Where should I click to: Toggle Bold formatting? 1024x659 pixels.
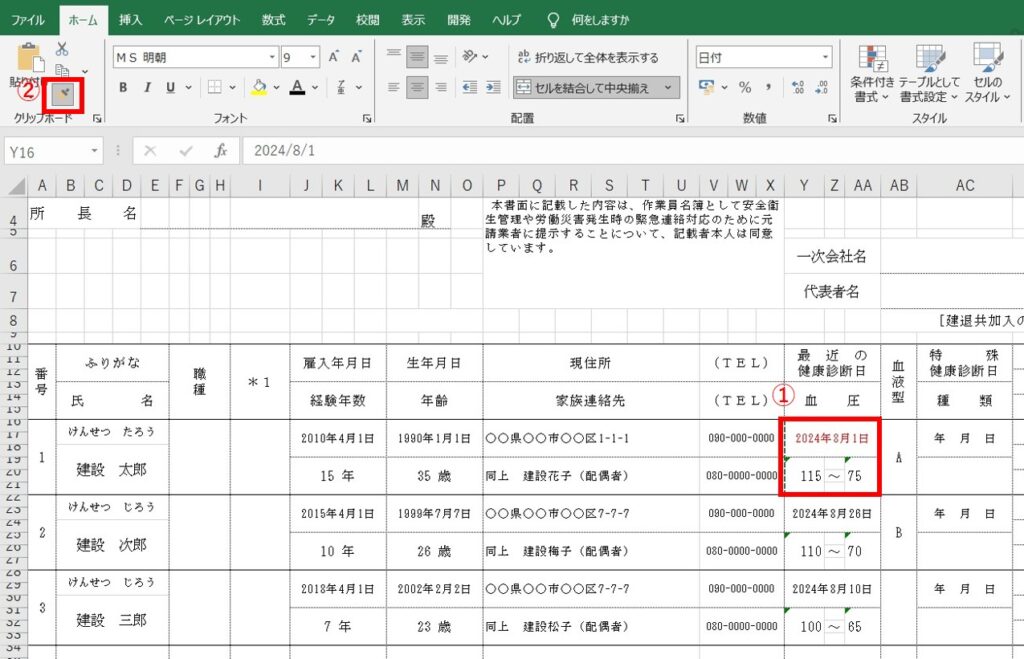click(123, 87)
